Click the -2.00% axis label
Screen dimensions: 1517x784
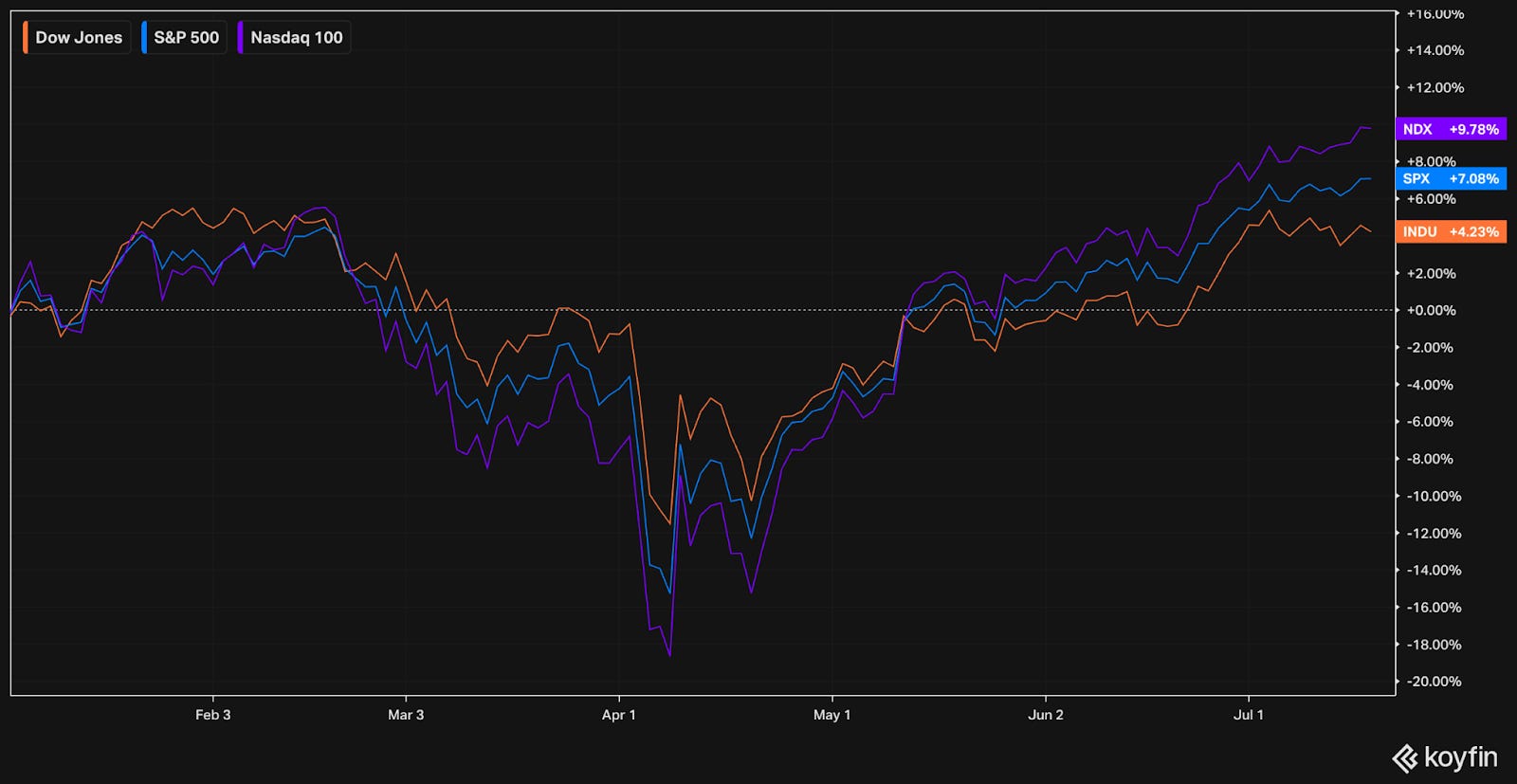1431,347
